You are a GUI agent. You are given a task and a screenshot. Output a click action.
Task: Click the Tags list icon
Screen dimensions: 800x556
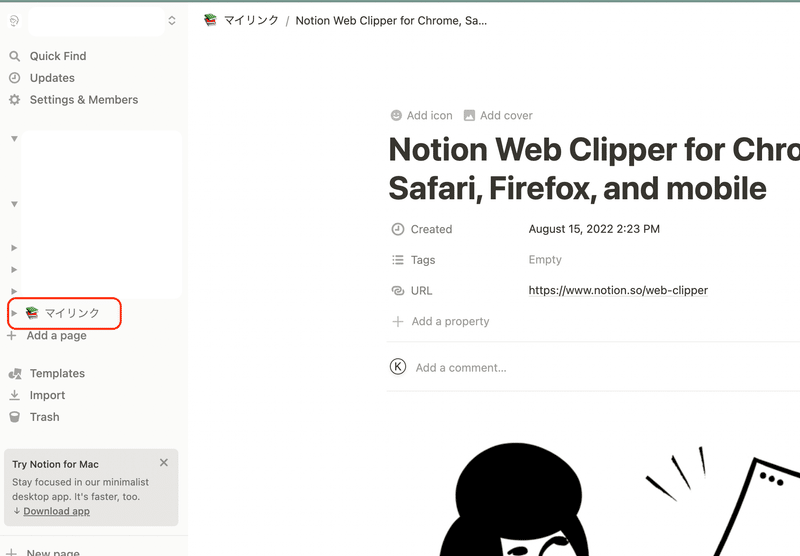point(398,260)
